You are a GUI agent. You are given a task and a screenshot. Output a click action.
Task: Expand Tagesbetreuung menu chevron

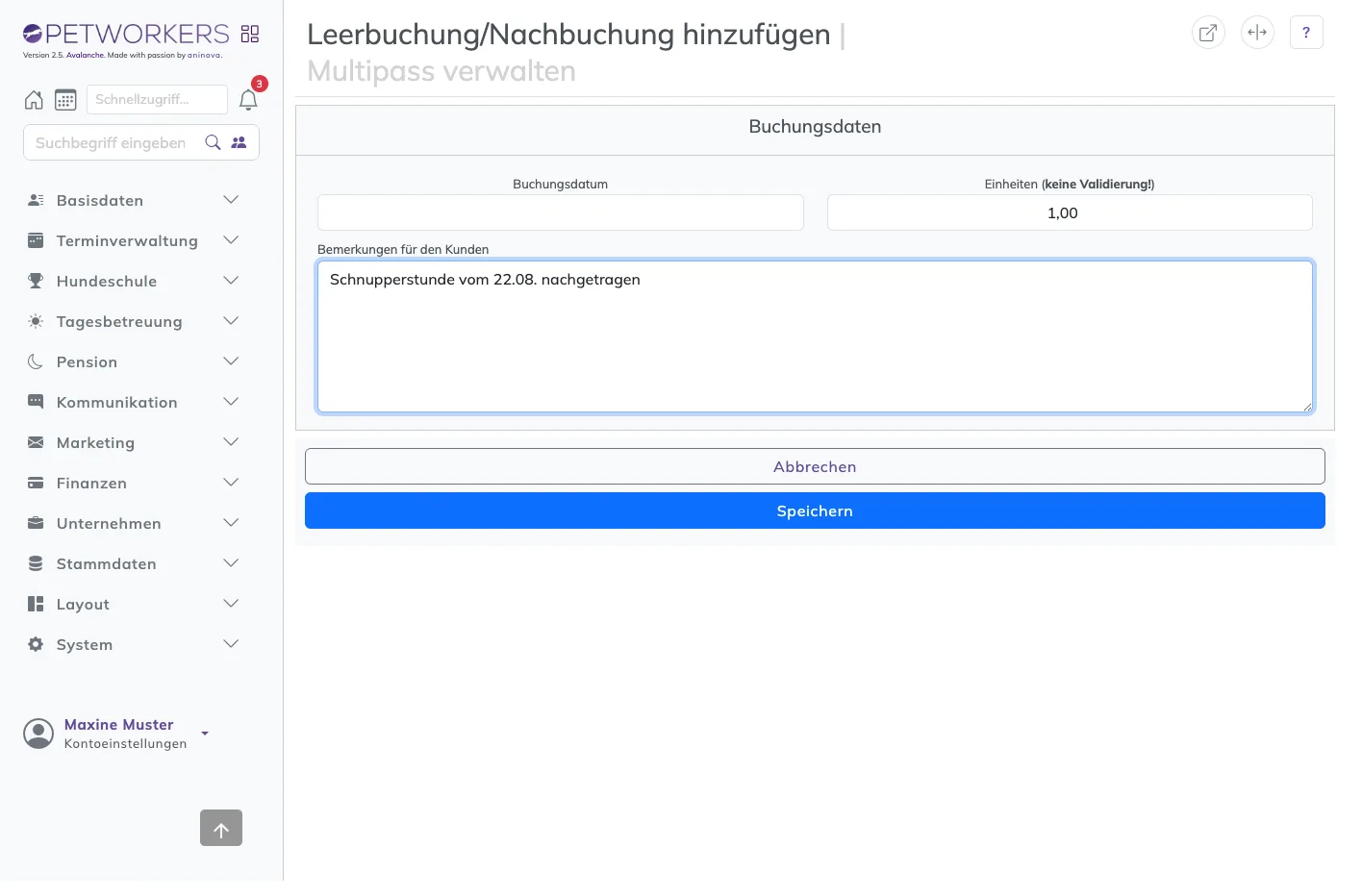231,321
